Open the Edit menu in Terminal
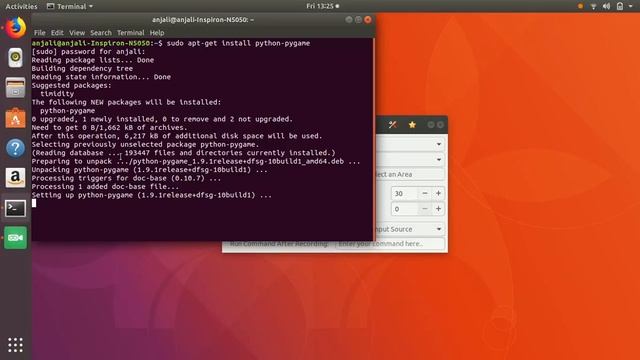Screen dimensions: 640x360 [57, 33]
